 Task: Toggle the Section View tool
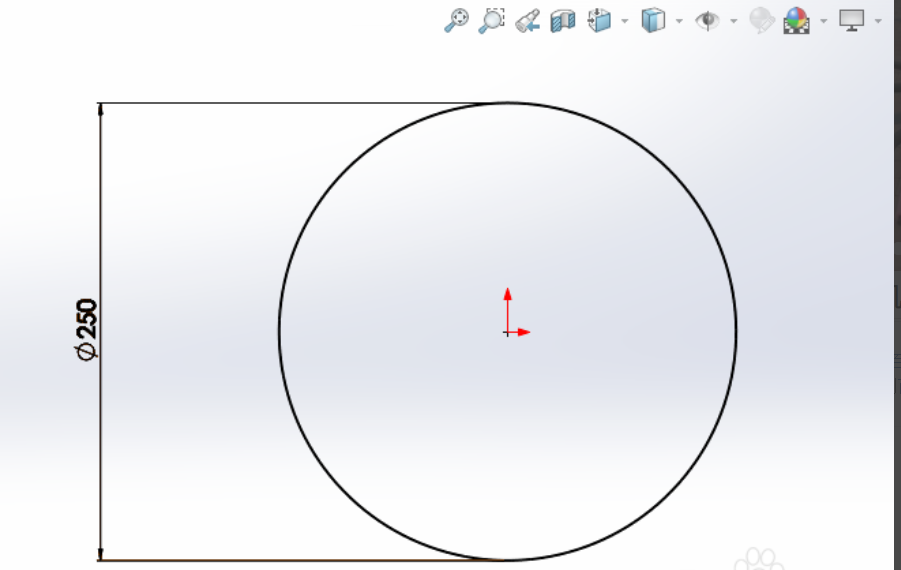[x=563, y=21]
